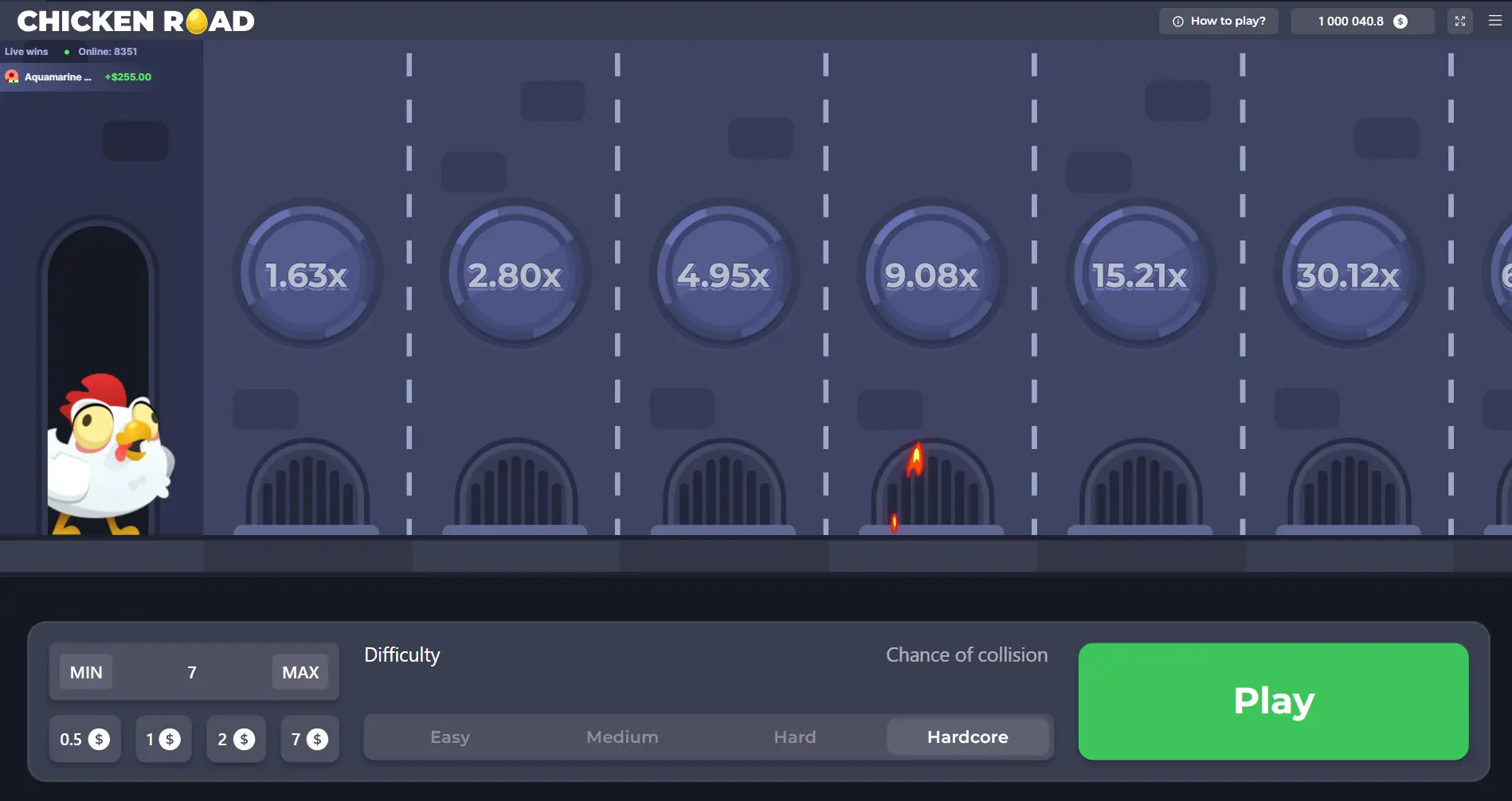This screenshot has height=801, width=1512.
Task: Select Medium difficulty
Action: (x=622, y=737)
